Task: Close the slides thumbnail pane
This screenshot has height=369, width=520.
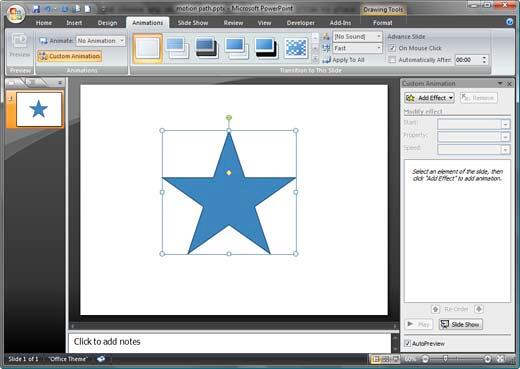Action: coord(60,83)
